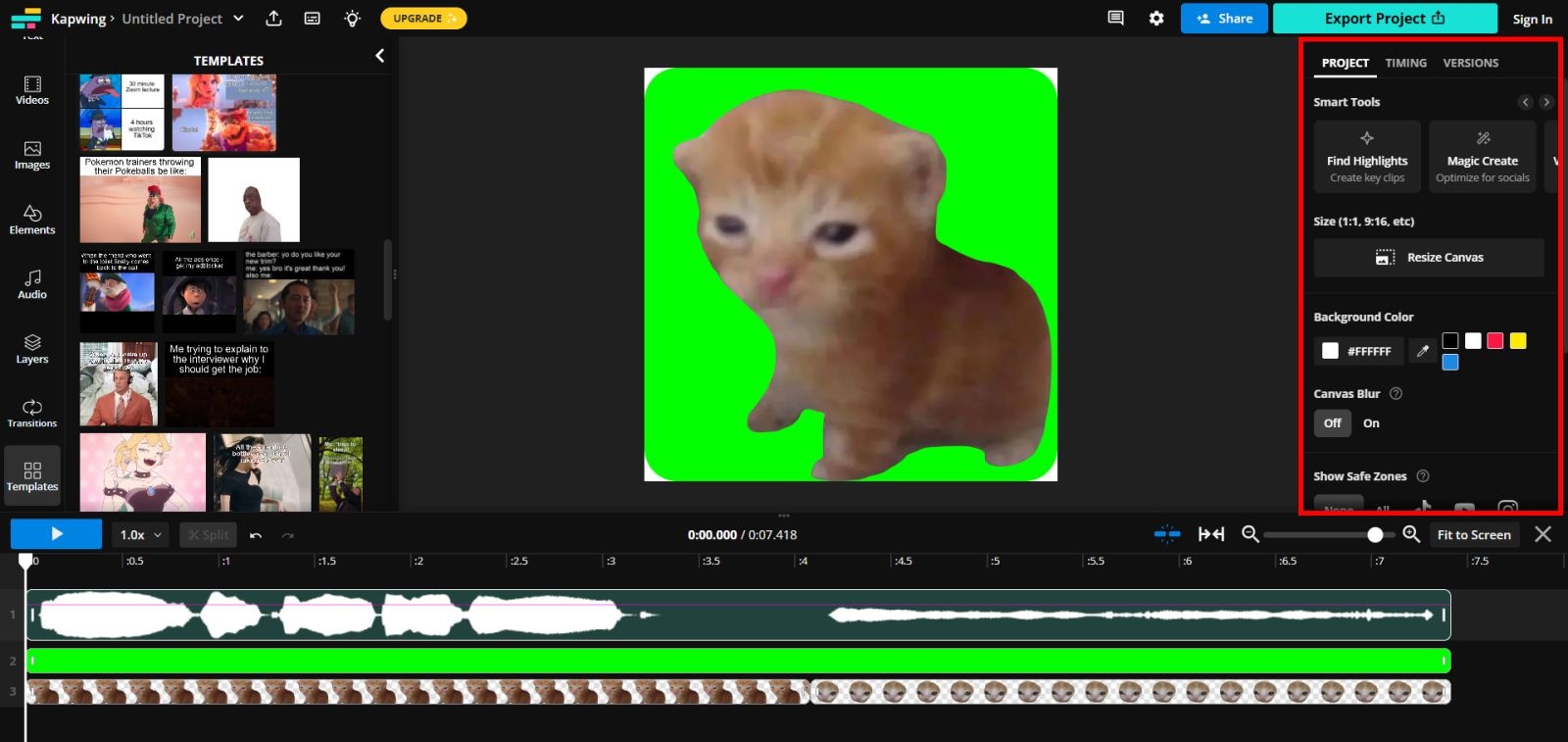Click the 4 second timeline ruler mark
The image size is (1568, 742).
coord(803,562)
